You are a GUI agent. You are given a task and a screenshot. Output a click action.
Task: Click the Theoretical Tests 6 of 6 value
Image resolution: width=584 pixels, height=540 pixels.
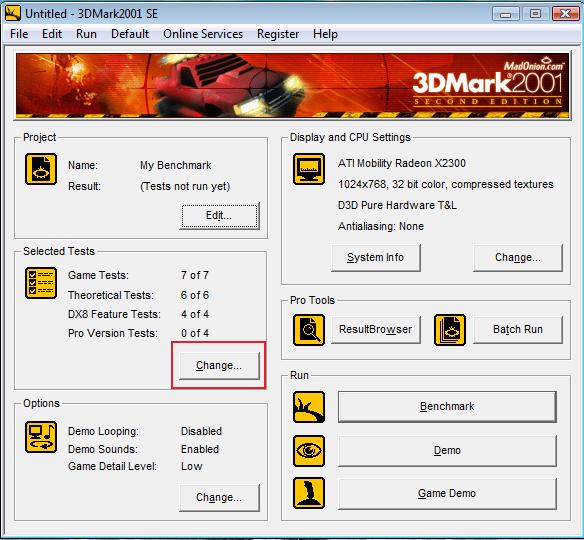[195, 295]
